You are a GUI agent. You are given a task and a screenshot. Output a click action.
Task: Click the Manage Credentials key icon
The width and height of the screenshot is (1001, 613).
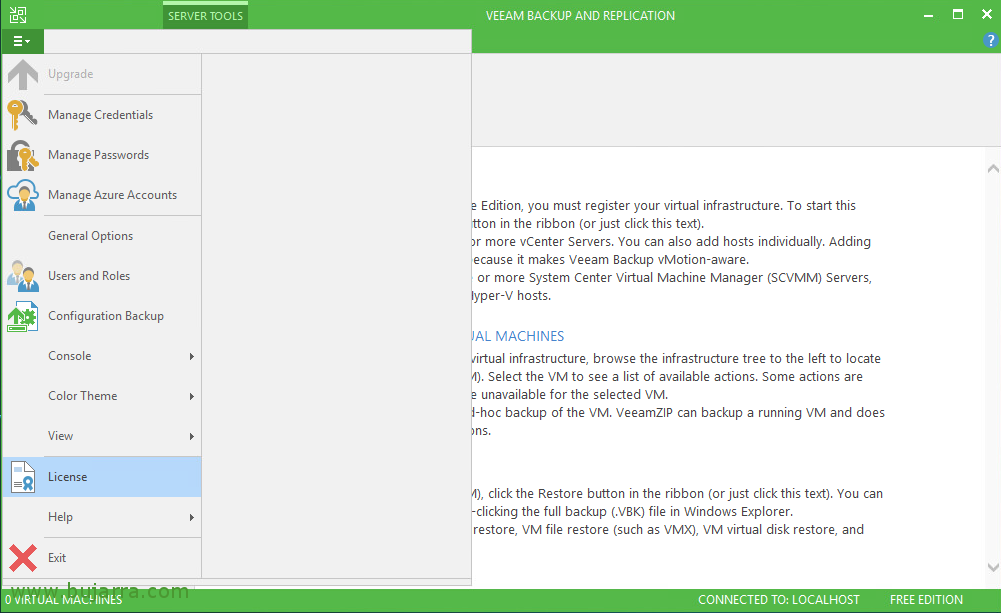(x=22, y=115)
